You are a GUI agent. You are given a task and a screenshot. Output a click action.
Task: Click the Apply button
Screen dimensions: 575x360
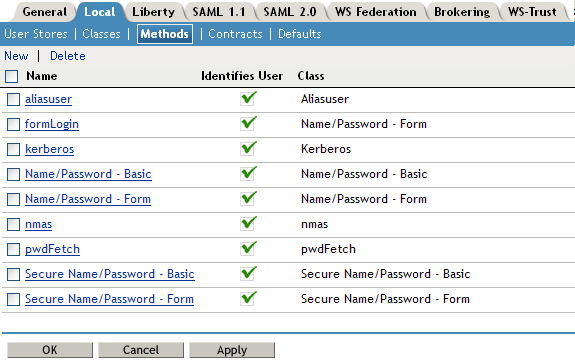(232, 350)
